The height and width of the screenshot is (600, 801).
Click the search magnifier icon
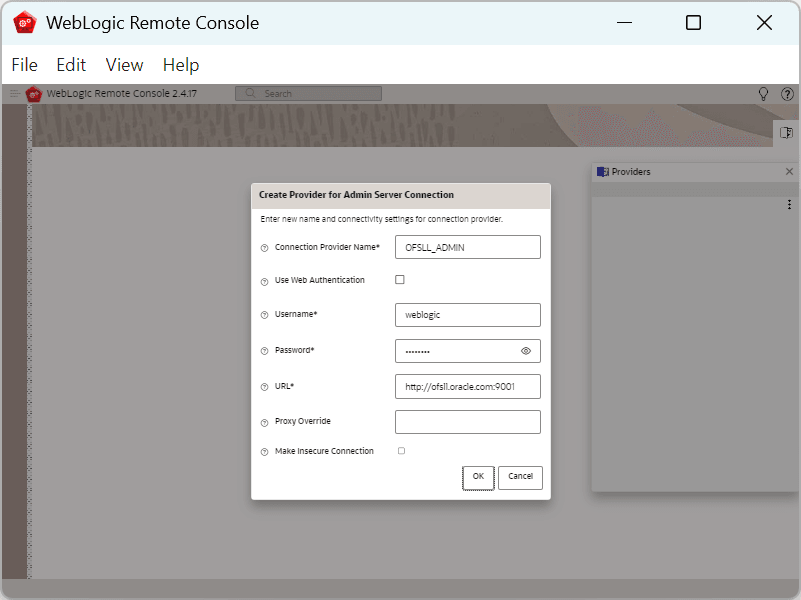point(250,93)
